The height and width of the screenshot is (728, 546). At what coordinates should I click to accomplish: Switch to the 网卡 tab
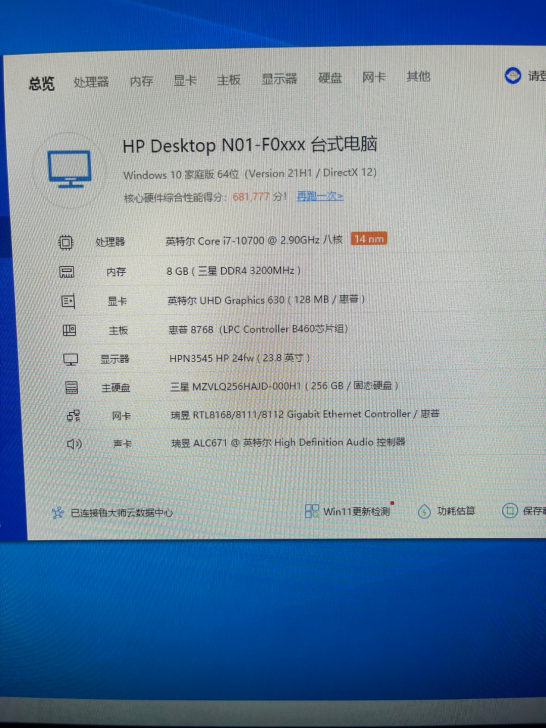click(374, 77)
